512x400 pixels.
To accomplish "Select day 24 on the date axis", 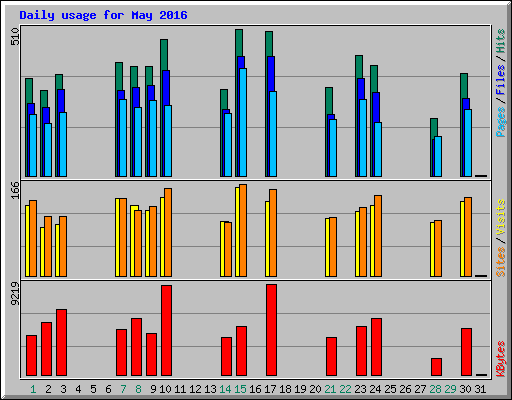I will point(375,389).
